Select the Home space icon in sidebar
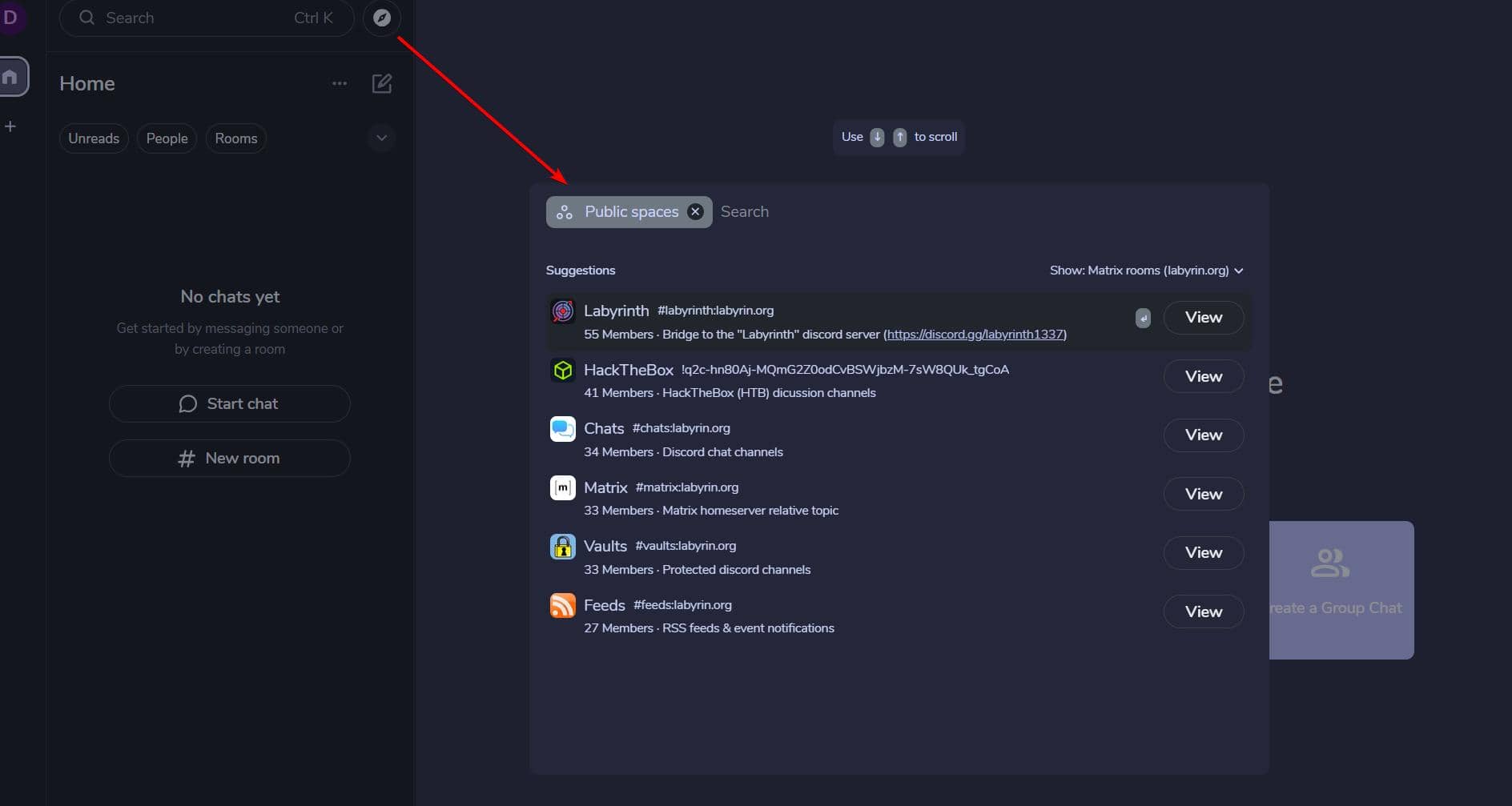Image resolution: width=1512 pixels, height=806 pixels. (x=11, y=77)
